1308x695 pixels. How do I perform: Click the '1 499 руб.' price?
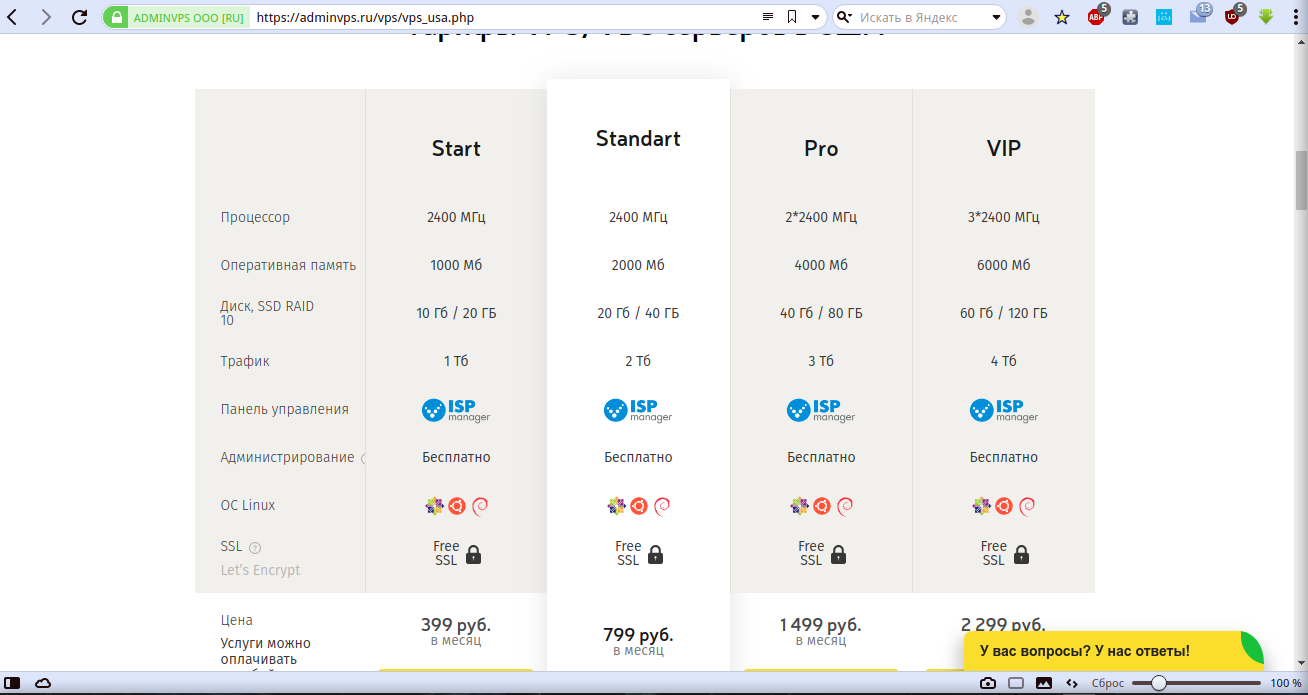click(821, 625)
